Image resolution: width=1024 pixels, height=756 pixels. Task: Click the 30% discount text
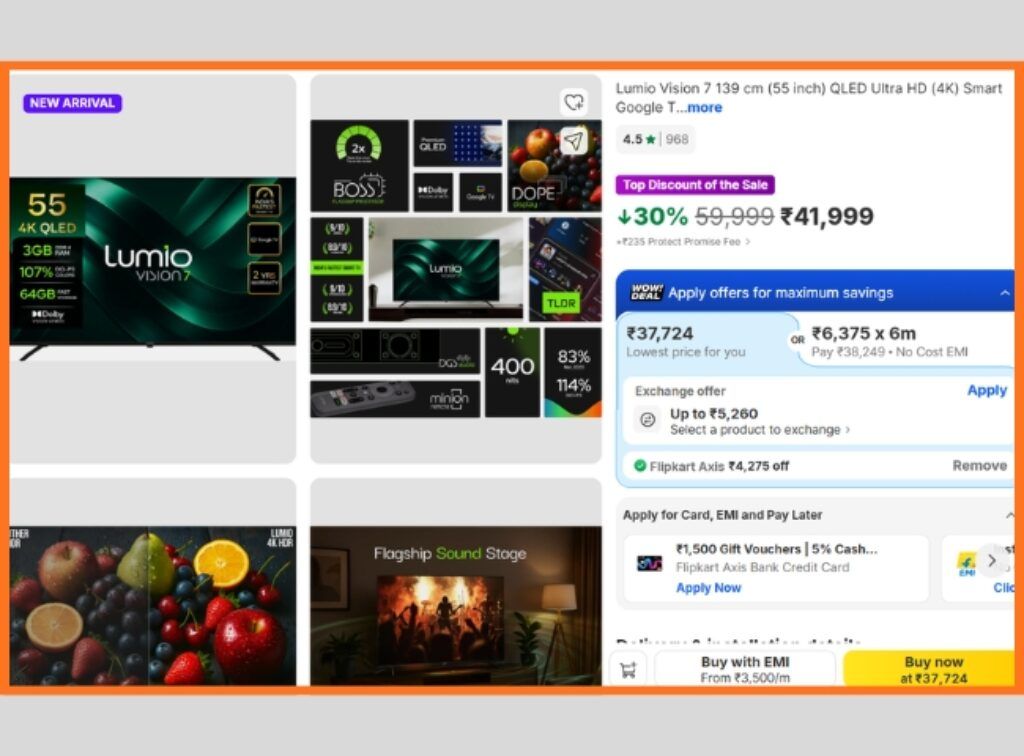pyautogui.click(x=653, y=216)
